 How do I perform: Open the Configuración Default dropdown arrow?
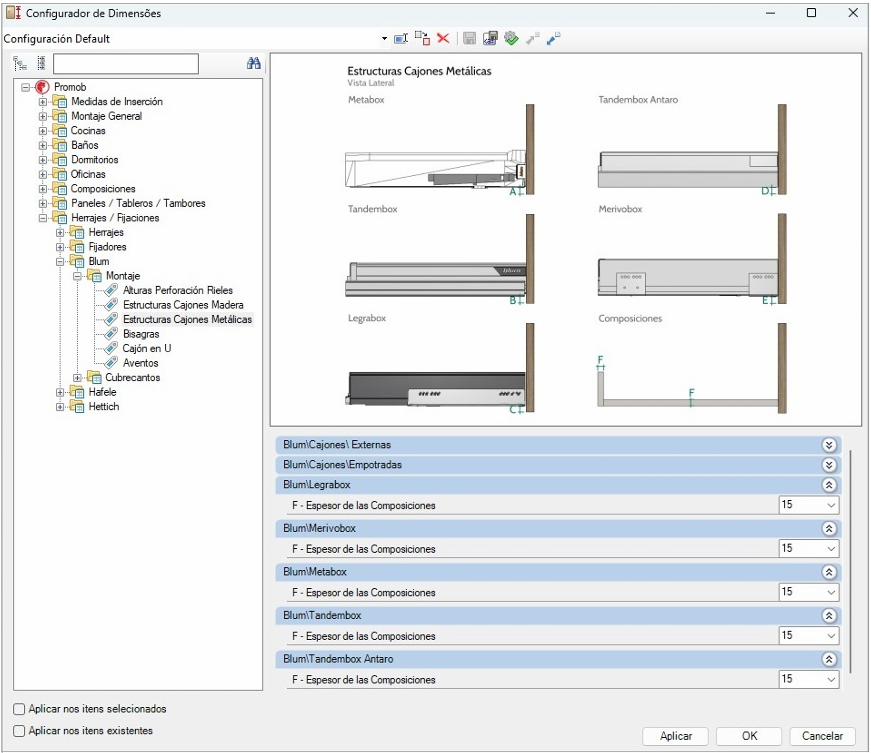pyautogui.click(x=384, y=39)
